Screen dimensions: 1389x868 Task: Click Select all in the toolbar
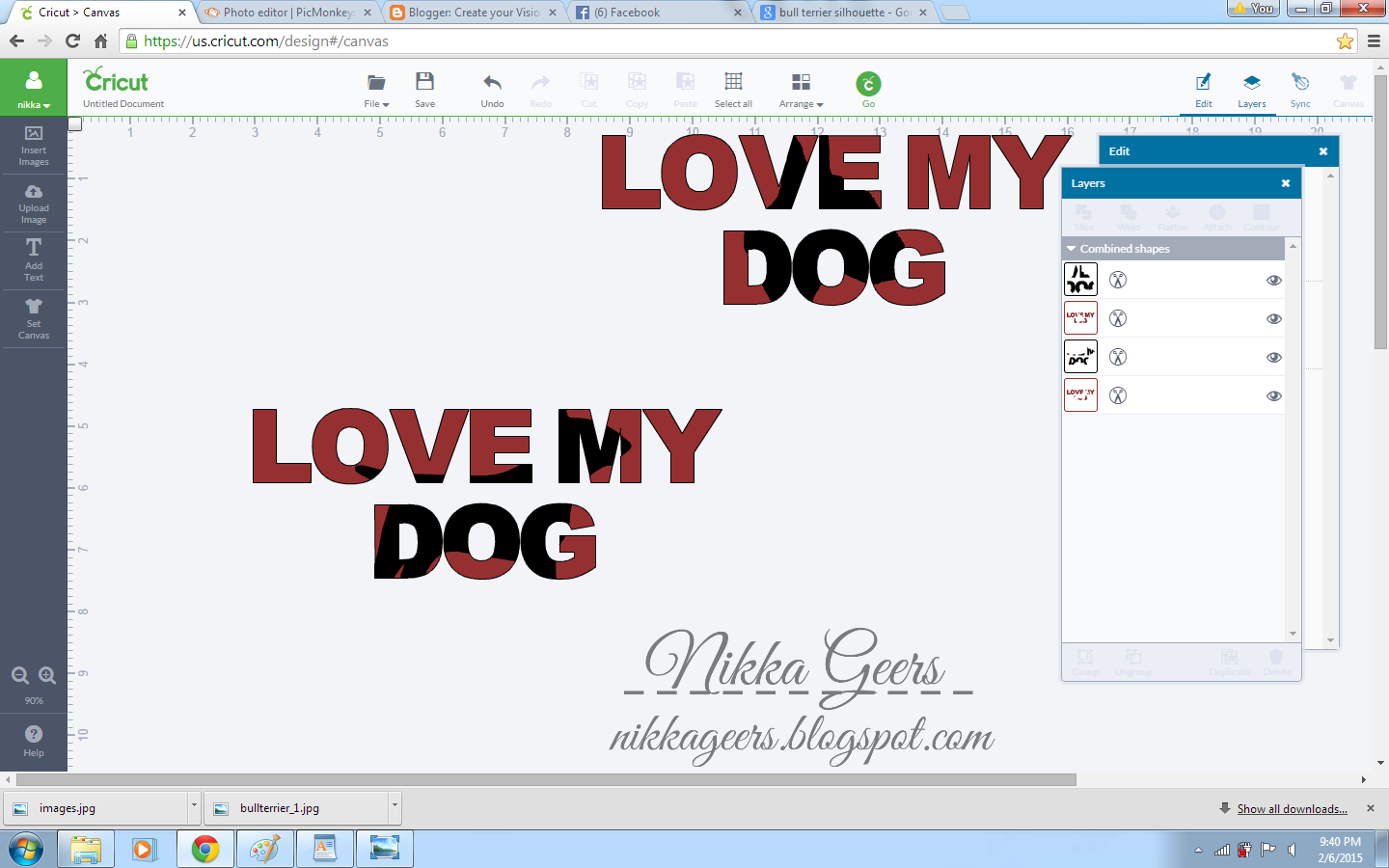[733, 89]
